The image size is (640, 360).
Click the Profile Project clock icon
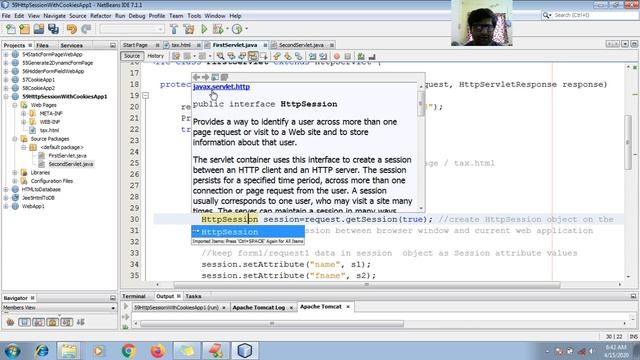(x=237, y=29)
